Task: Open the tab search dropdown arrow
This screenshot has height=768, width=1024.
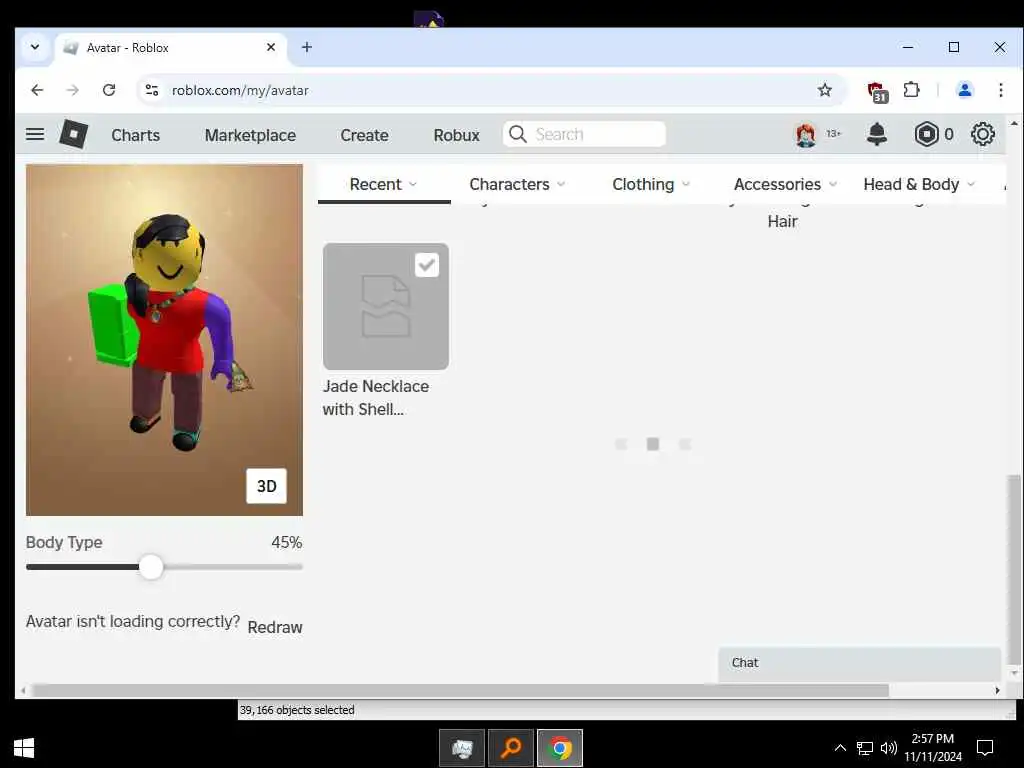Action: (x=35, y=47)
